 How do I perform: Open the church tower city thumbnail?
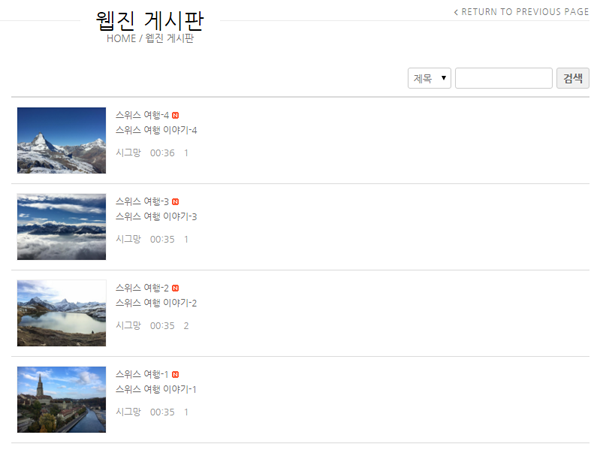click(x=62, y=400)
